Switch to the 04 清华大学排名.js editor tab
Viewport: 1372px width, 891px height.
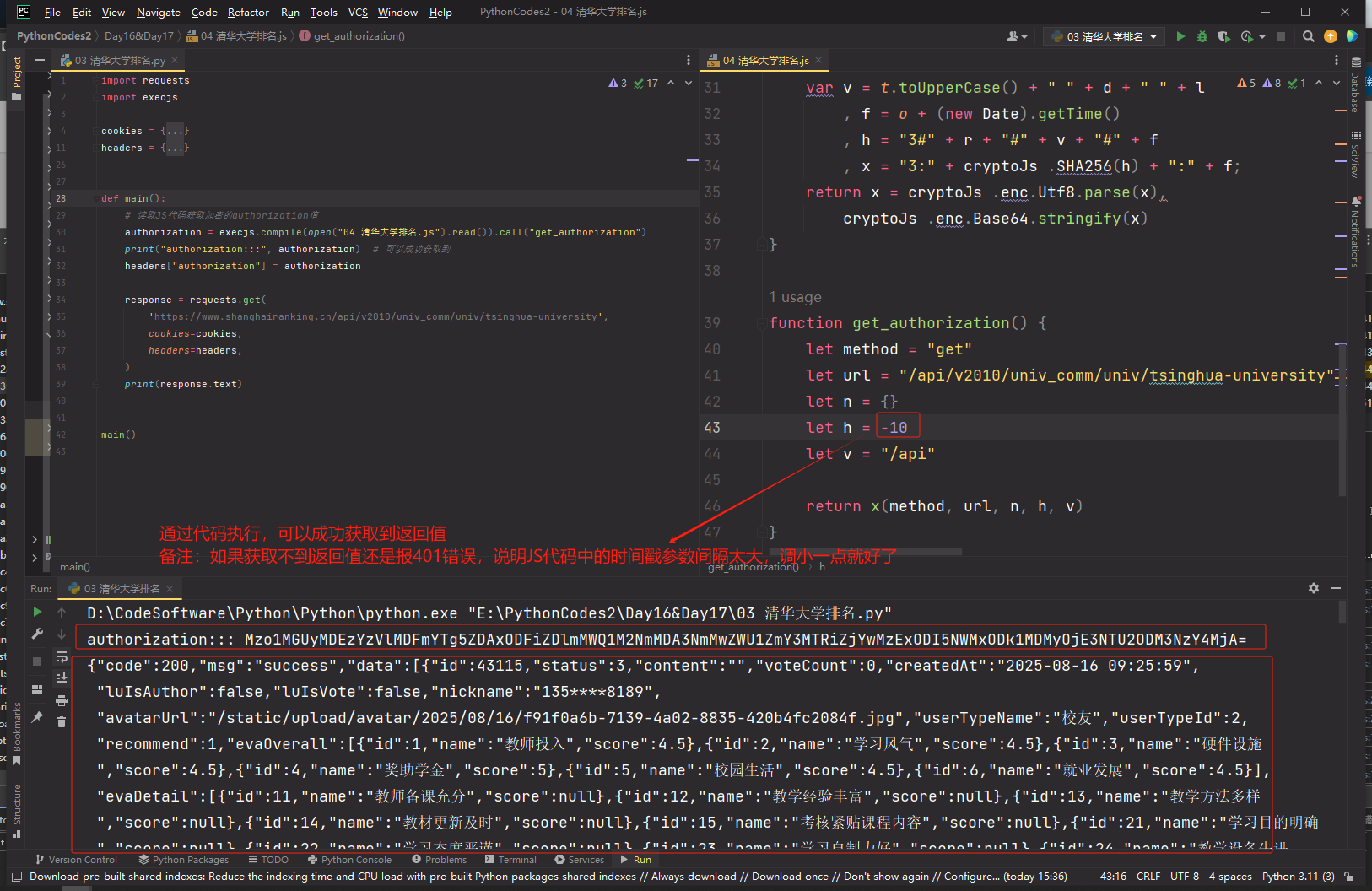tap(765, 60)
